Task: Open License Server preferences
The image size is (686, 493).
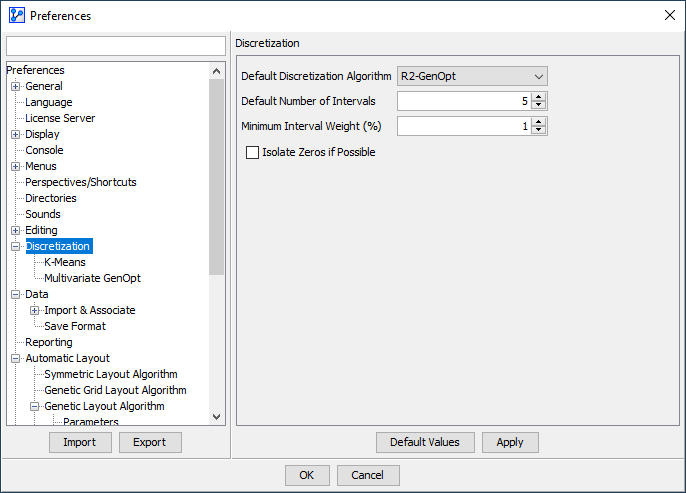Action: click(60, 118)
